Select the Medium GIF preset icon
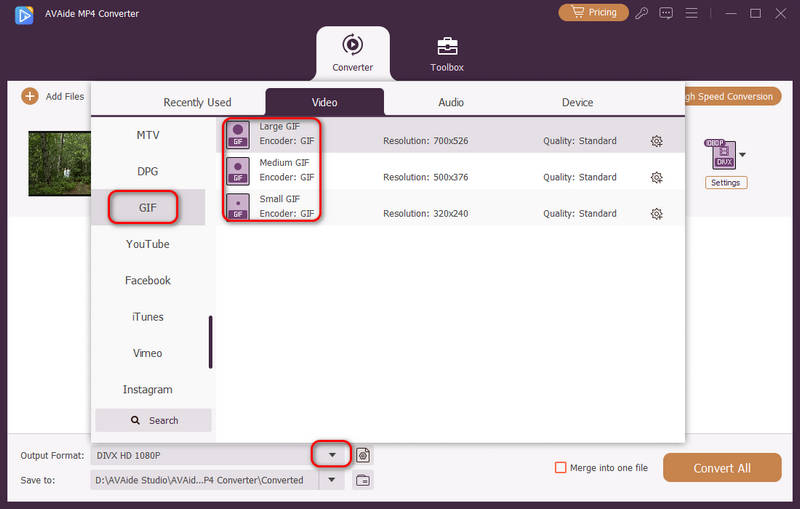Screen dimensions: 800x509 tap(238, 171)
